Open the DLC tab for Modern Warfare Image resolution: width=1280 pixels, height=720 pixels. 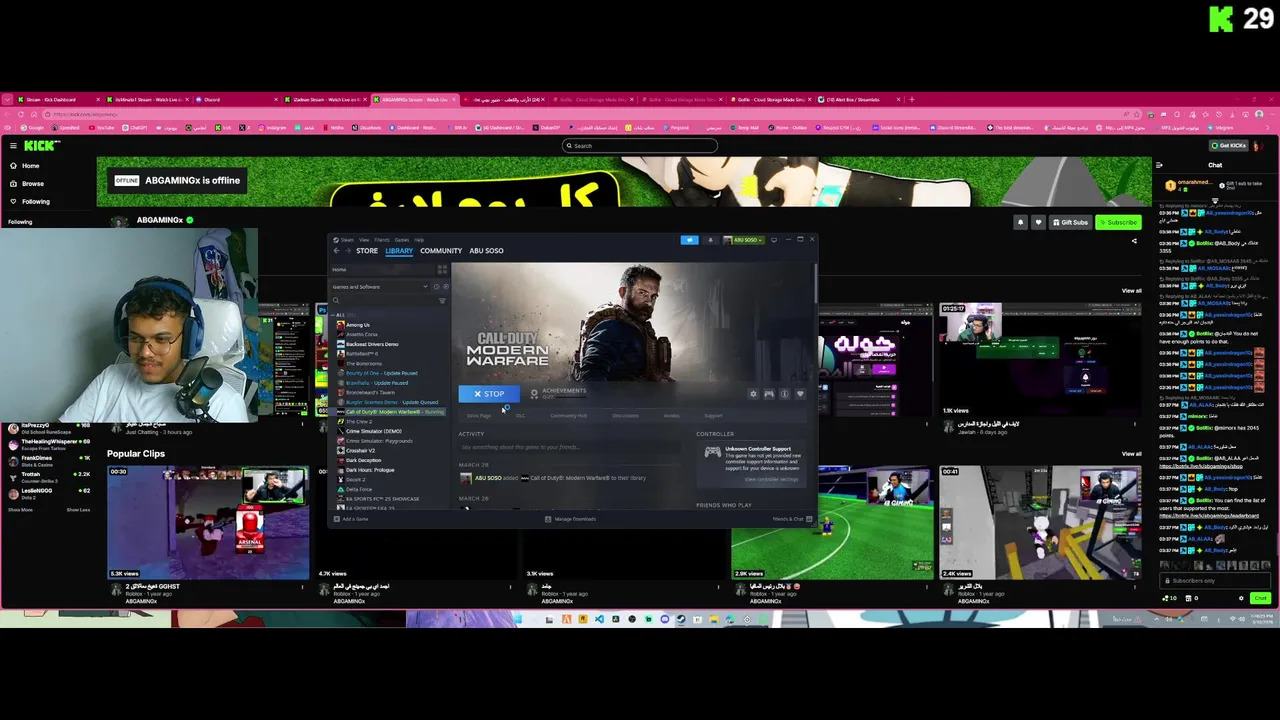click(x=520, y=416)
